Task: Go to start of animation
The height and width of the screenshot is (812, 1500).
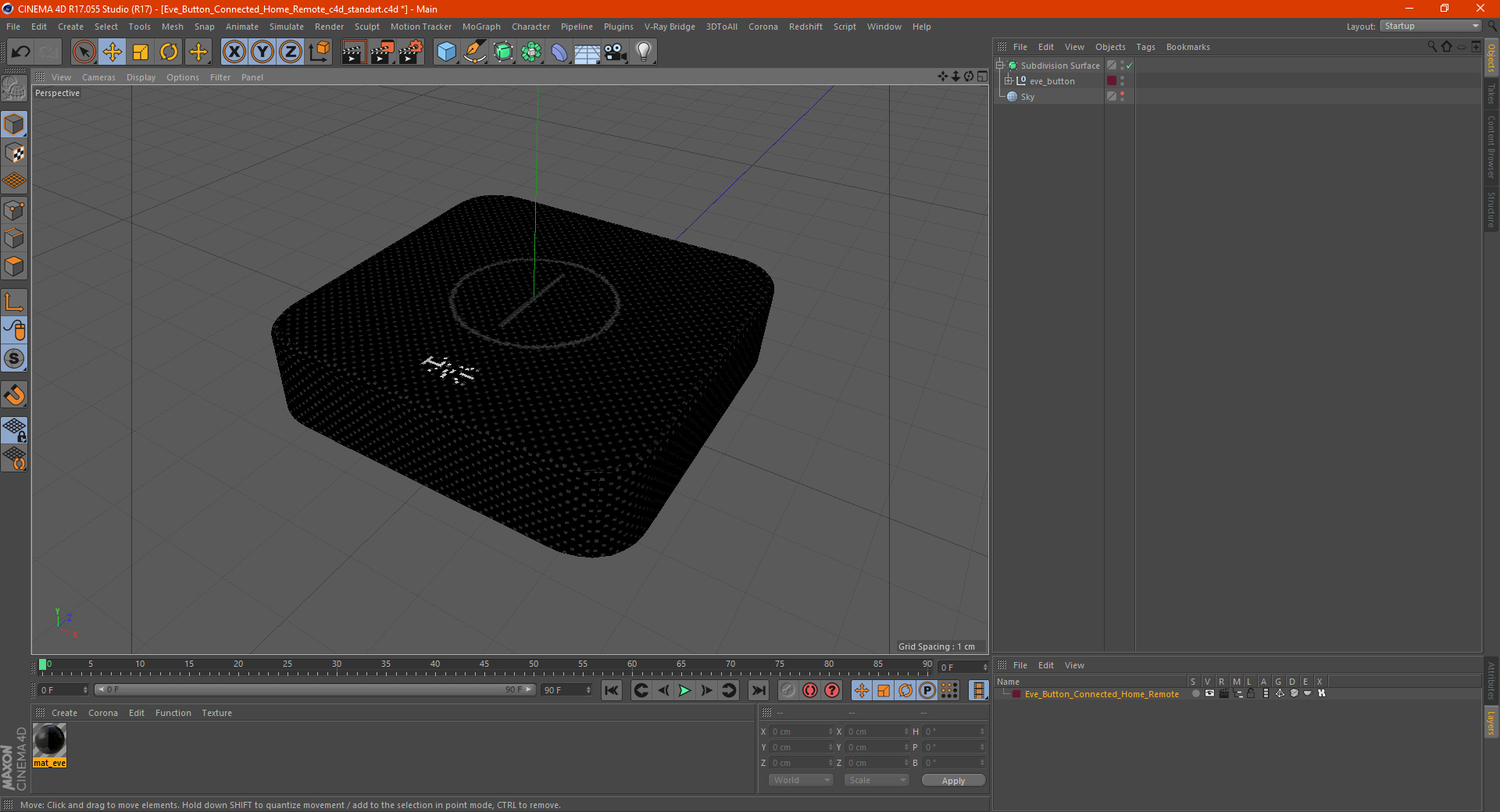Action: pyautogui.click(x=612, y=690)
